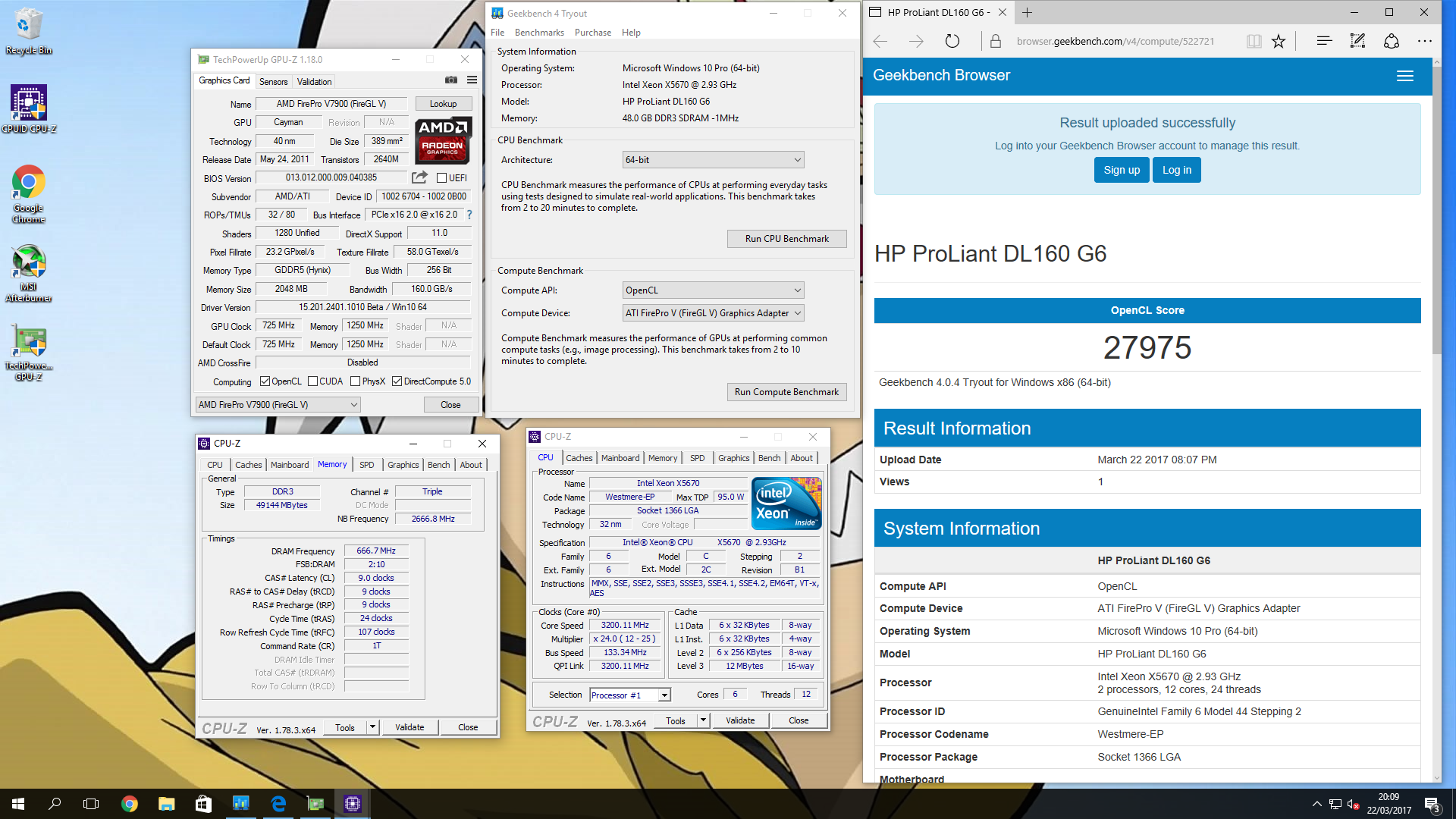
Task: Open Task View on the taskbar
Action: pyautogui.click(x=91, y=804)
